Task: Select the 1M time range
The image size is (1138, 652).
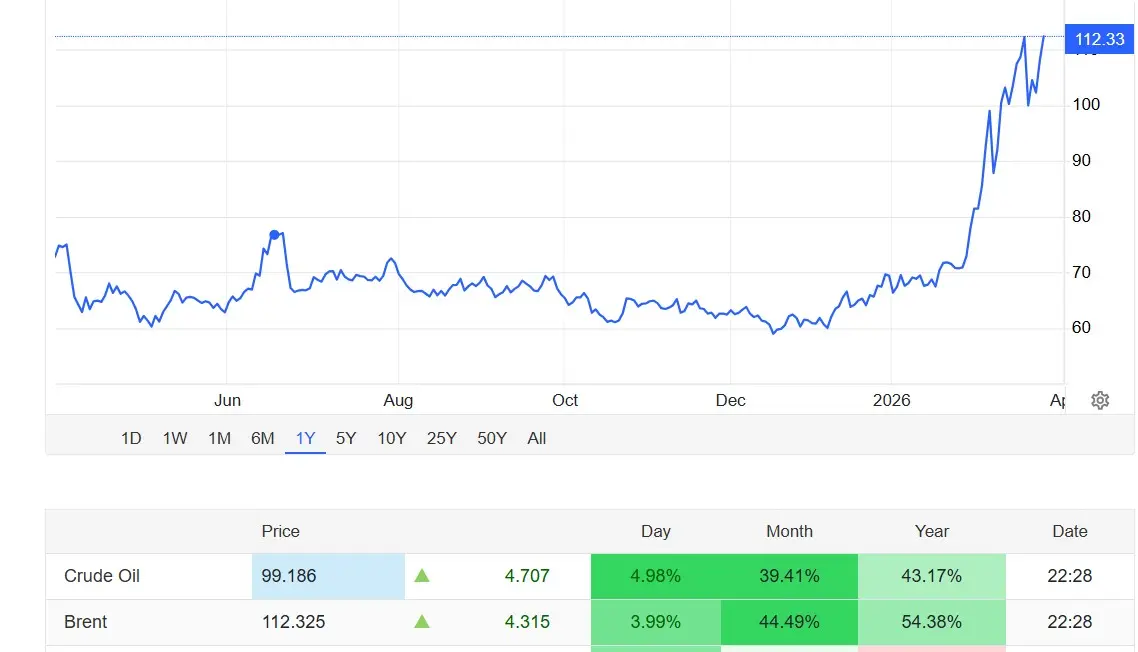Action: (219, 438)
